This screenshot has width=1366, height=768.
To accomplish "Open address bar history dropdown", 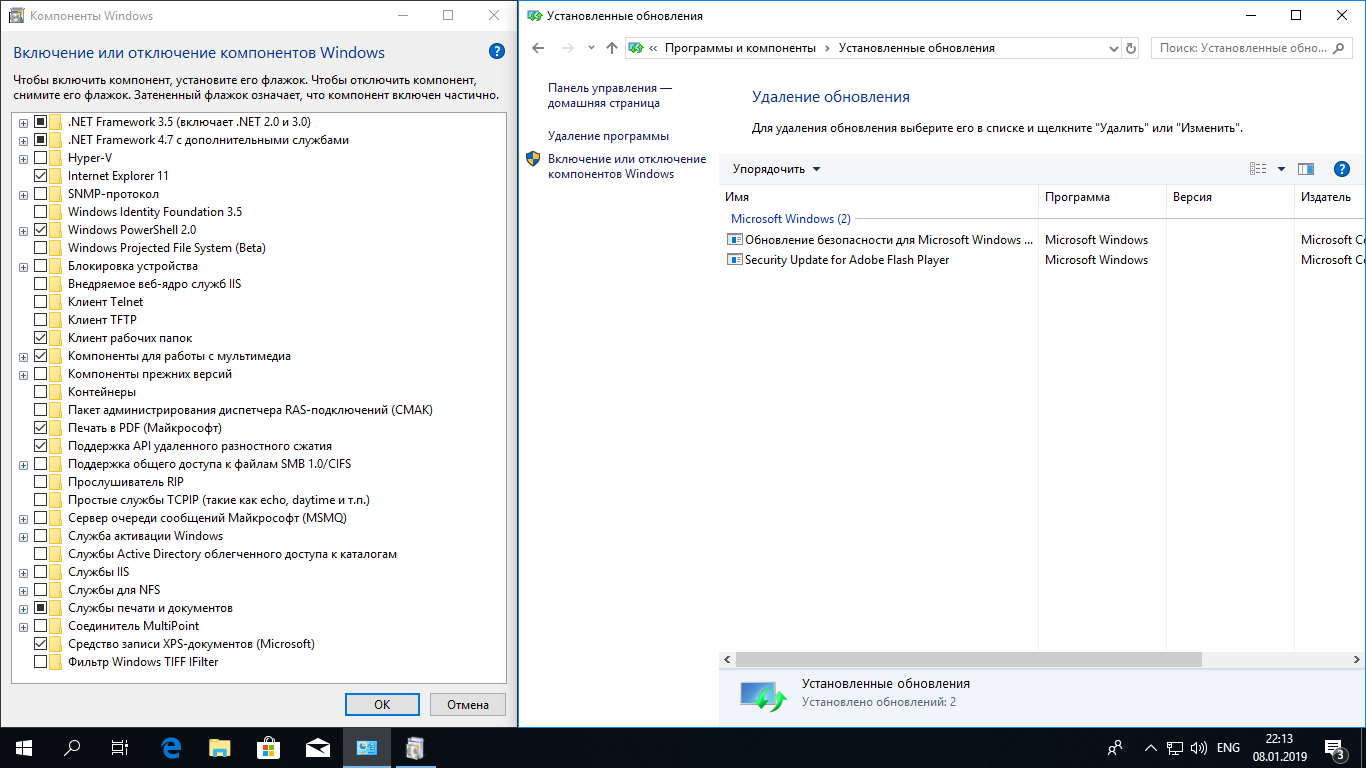I will coord(1114,48).
